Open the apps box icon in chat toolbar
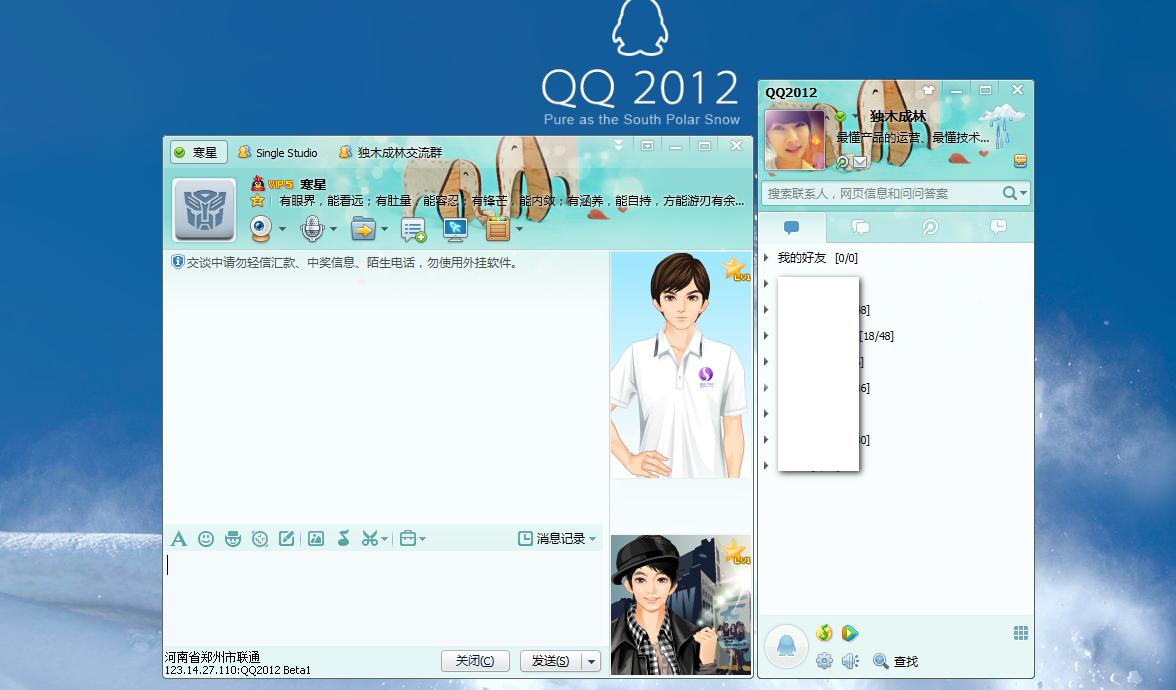This screenshot has height=690, width=1176. (x=498, y=229)
